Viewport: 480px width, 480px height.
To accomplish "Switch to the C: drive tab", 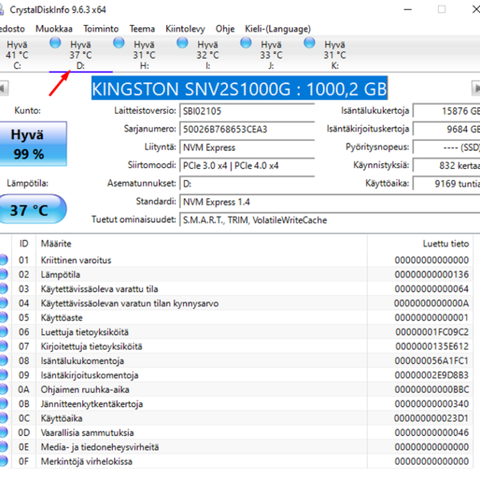I will [17, 55].
